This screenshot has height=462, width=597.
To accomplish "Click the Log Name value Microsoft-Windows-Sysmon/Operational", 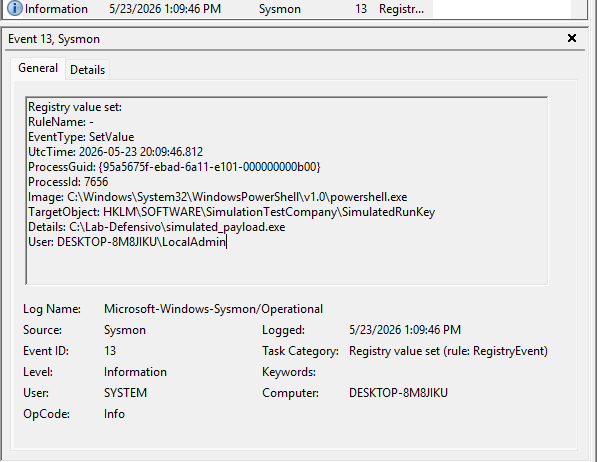I will coord(213,309).
